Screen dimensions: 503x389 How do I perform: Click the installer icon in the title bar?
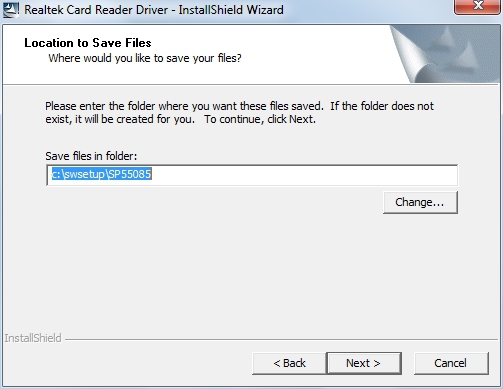click(x=11, y=9)
